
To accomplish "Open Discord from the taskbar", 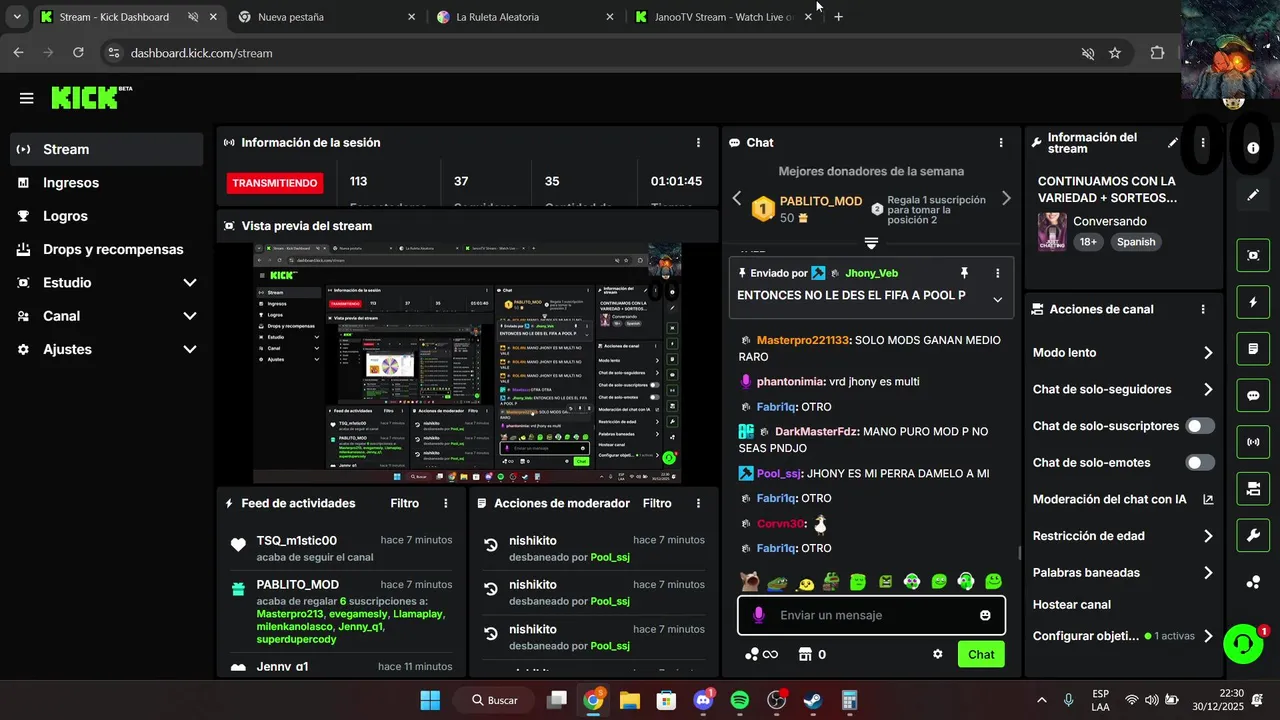I will [x=703, y=700].
